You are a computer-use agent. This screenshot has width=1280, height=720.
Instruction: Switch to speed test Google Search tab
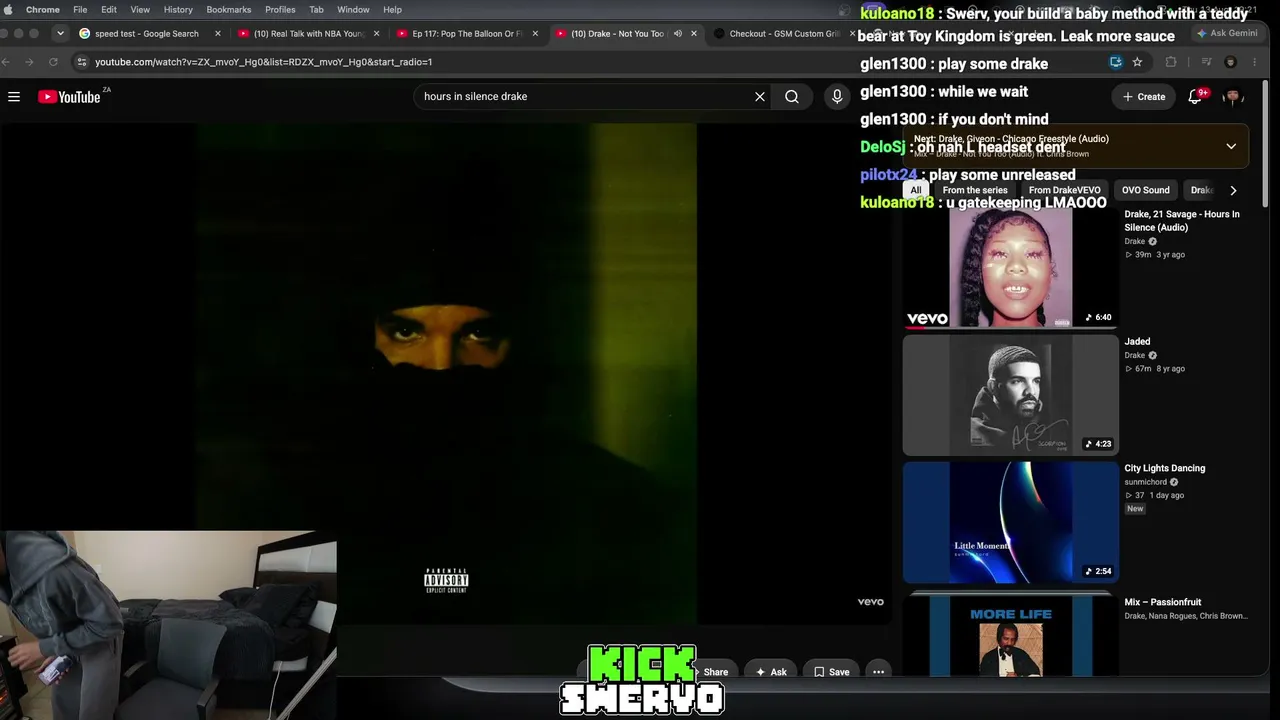(146, 33)
